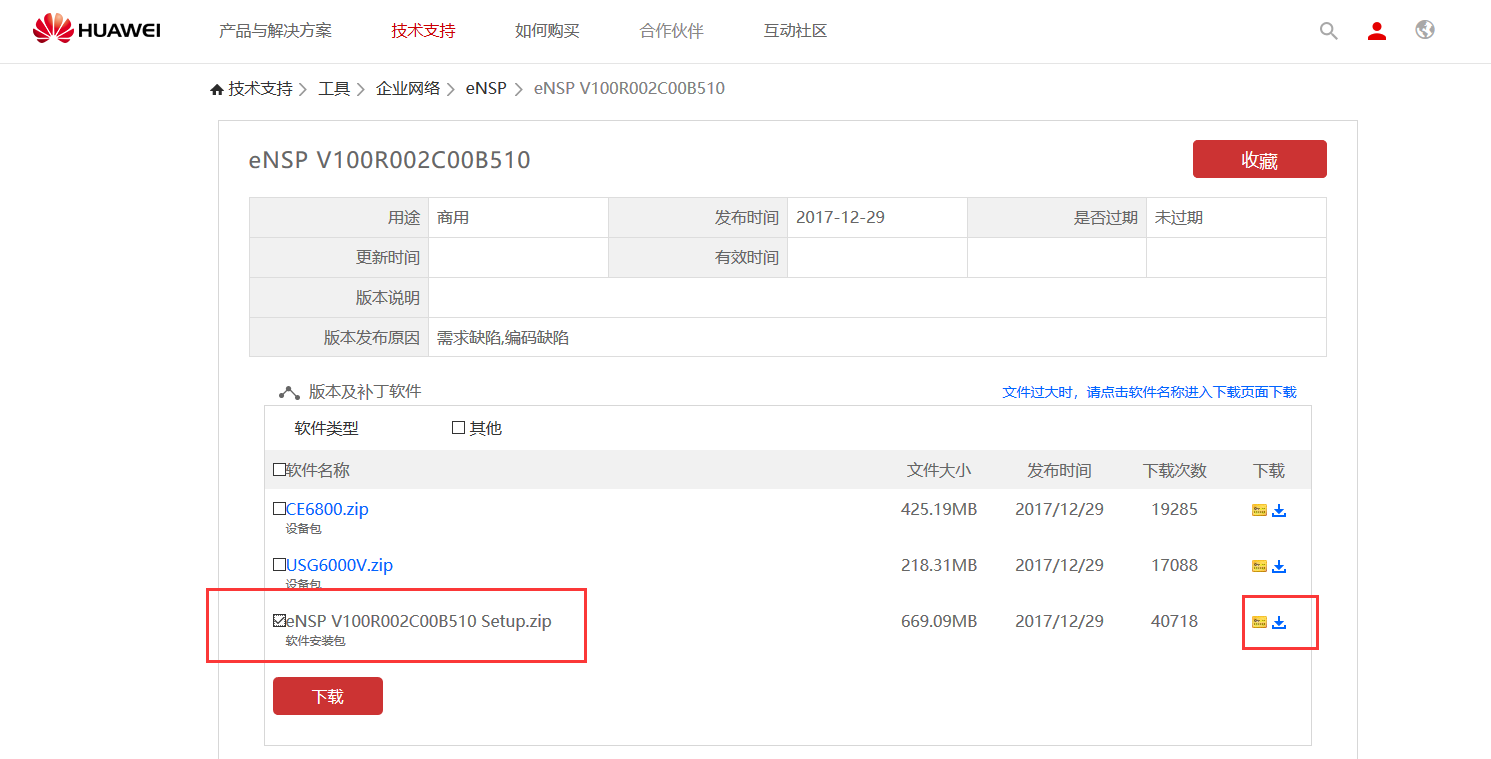Click the red 收藏 button
The image size is (1491, 759).
click(1259, 159)
